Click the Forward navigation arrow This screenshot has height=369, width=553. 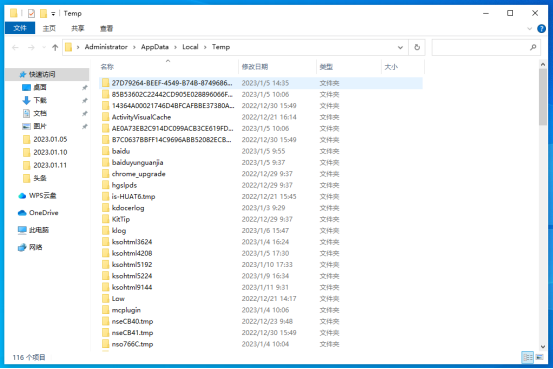31,47
